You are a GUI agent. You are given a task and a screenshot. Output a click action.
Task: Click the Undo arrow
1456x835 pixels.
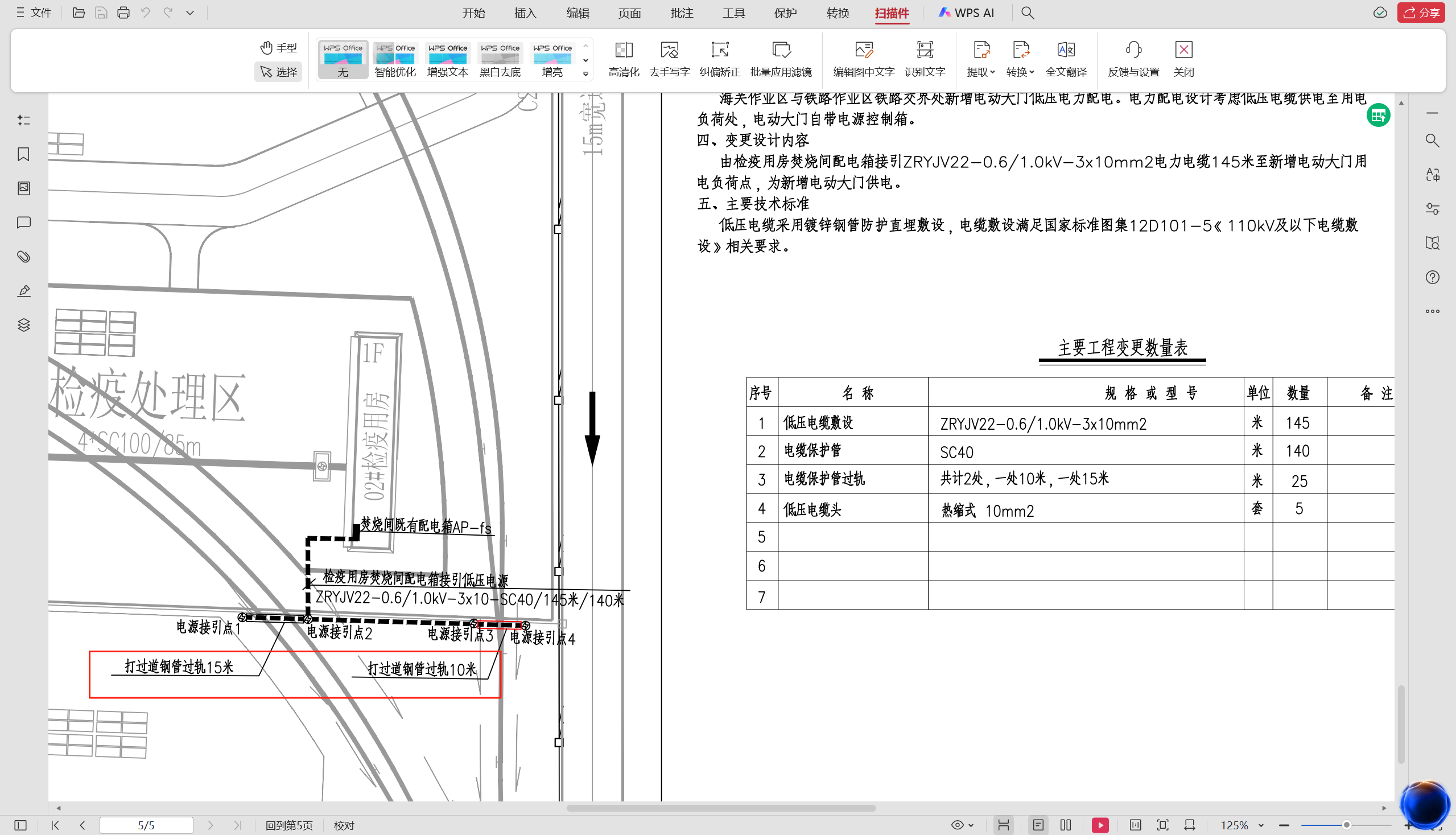pyautogui.click(x=146, y=13)
